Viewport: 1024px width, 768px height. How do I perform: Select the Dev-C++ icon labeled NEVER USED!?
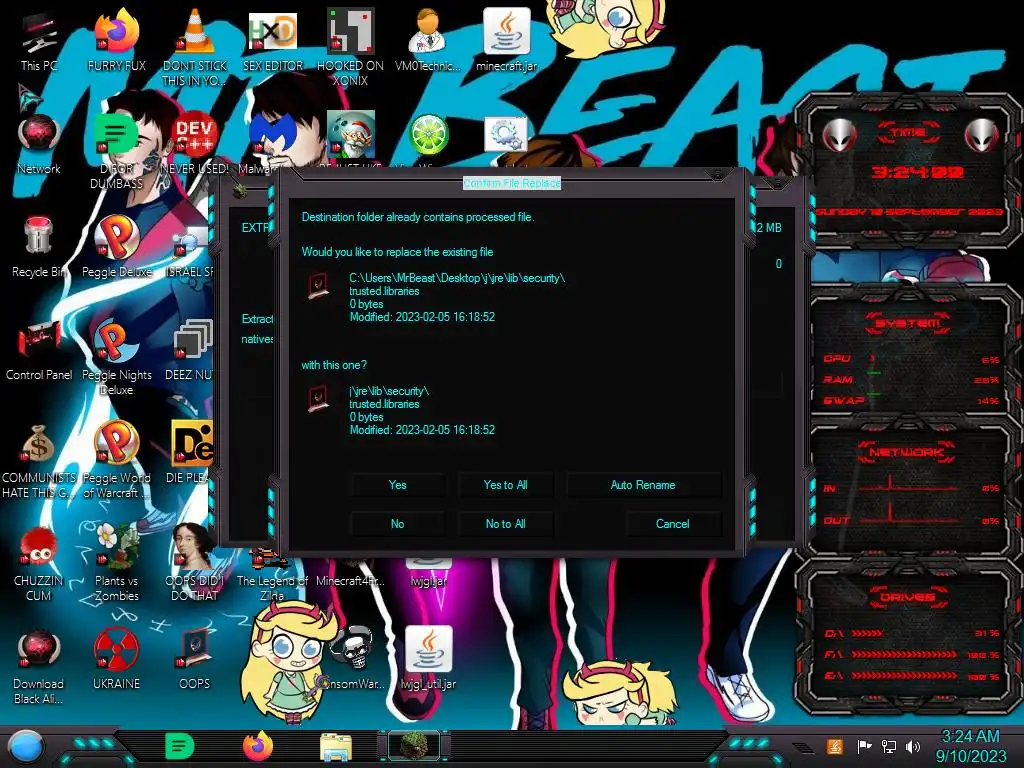(195, 144)
